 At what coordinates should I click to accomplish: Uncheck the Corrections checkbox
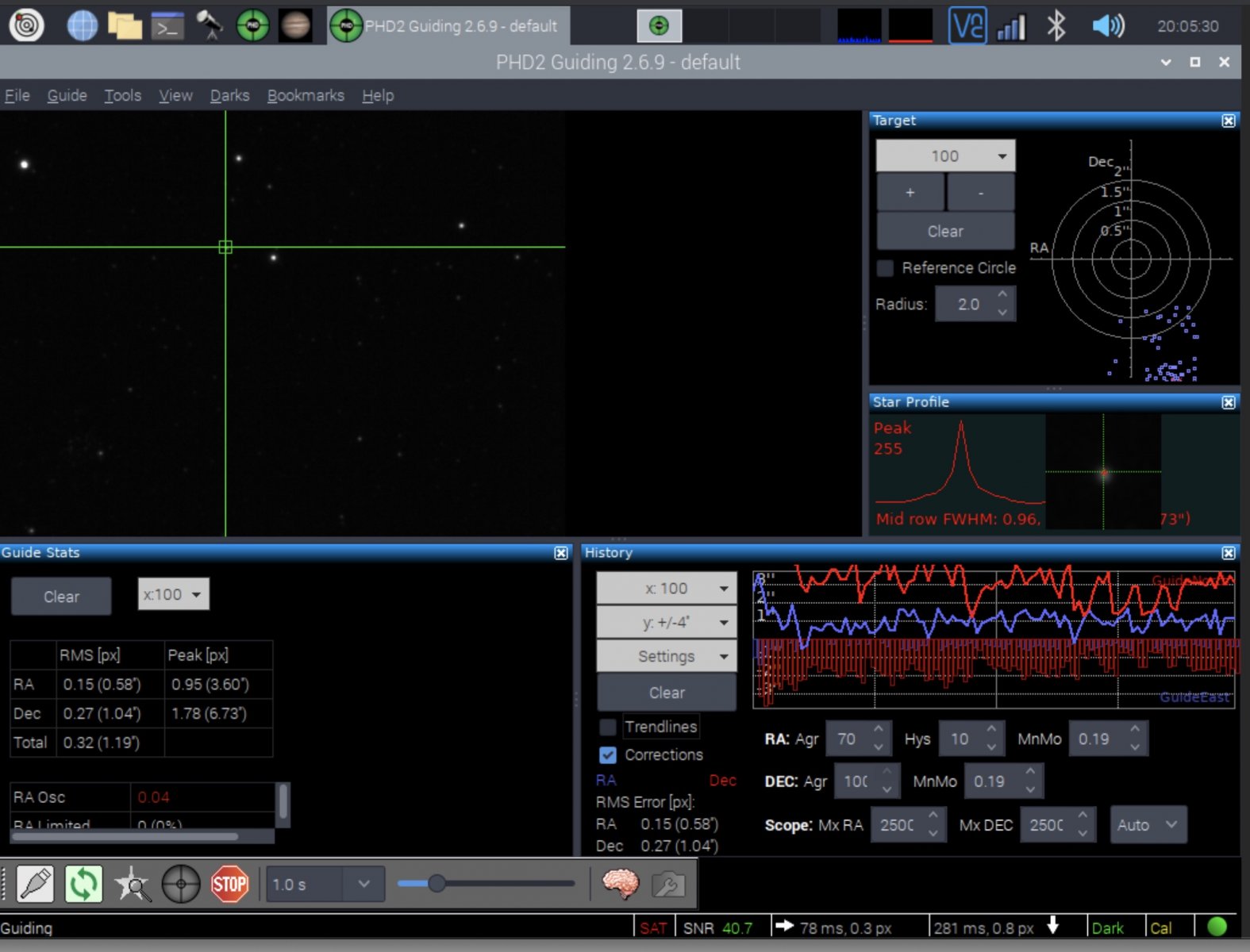pos(608,755)
